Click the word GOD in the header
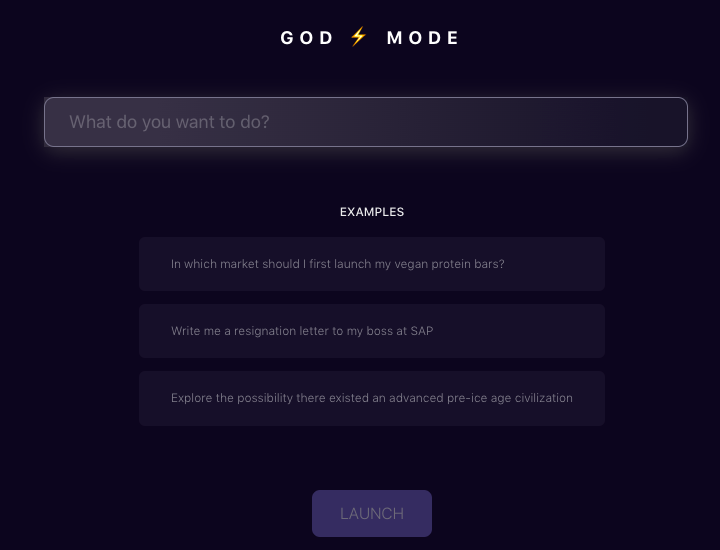The image size is (720, 550). pyautogui.click(x=307, y=38)
